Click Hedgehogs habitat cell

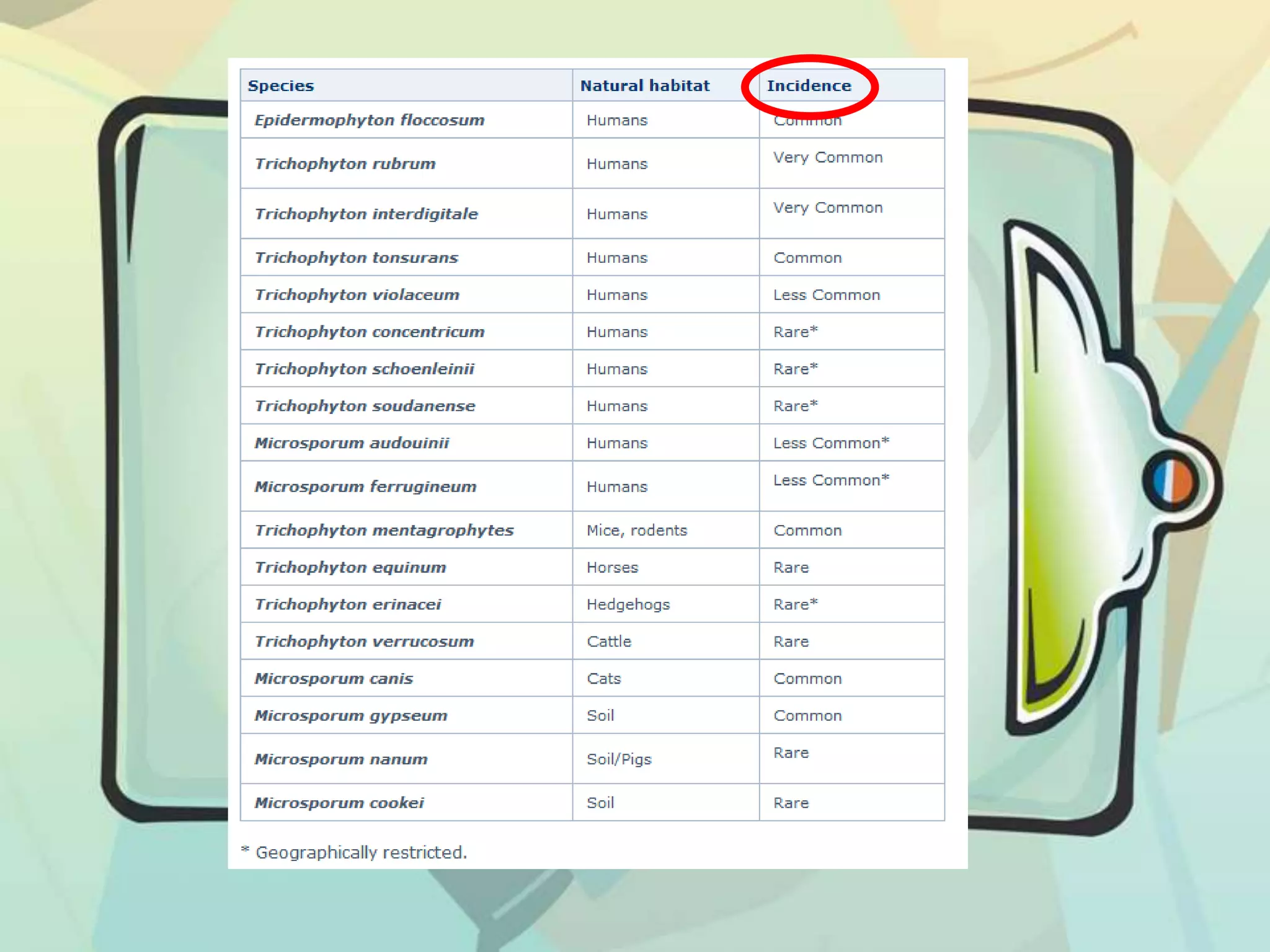tap(628, 604)
